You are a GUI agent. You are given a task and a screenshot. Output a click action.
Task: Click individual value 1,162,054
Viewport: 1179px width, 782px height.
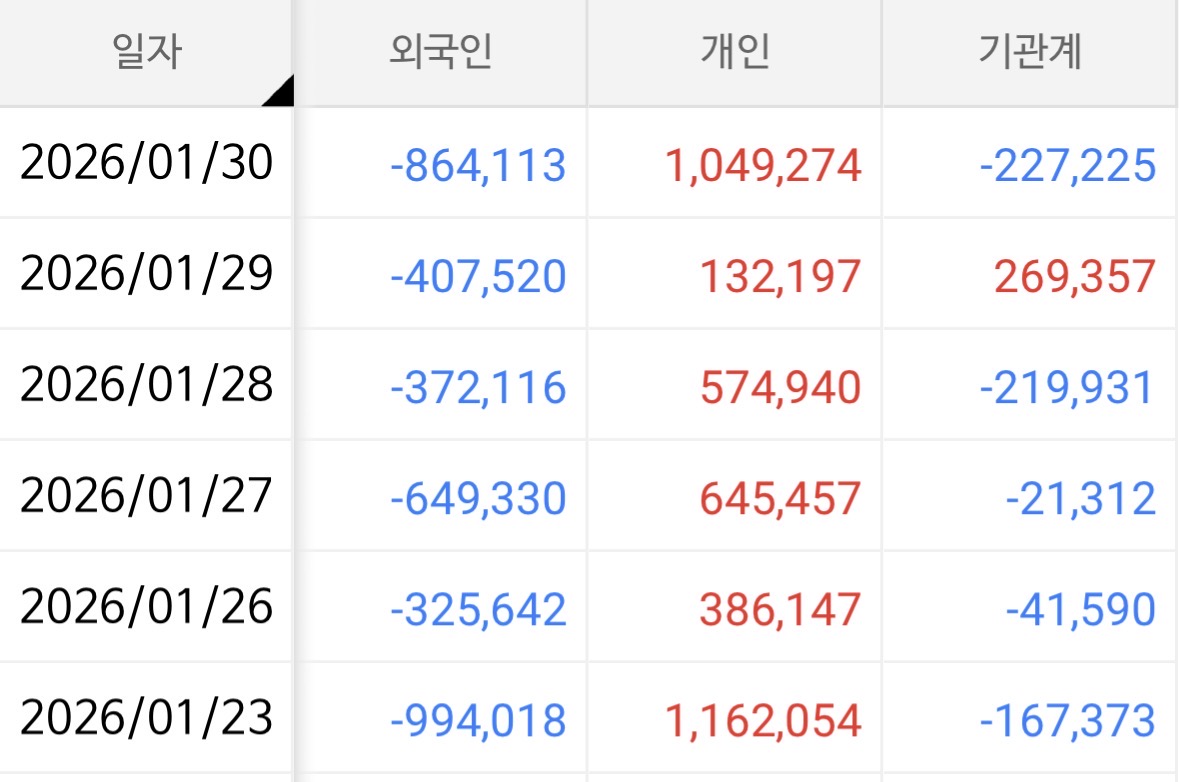click(x=763, y=720)
